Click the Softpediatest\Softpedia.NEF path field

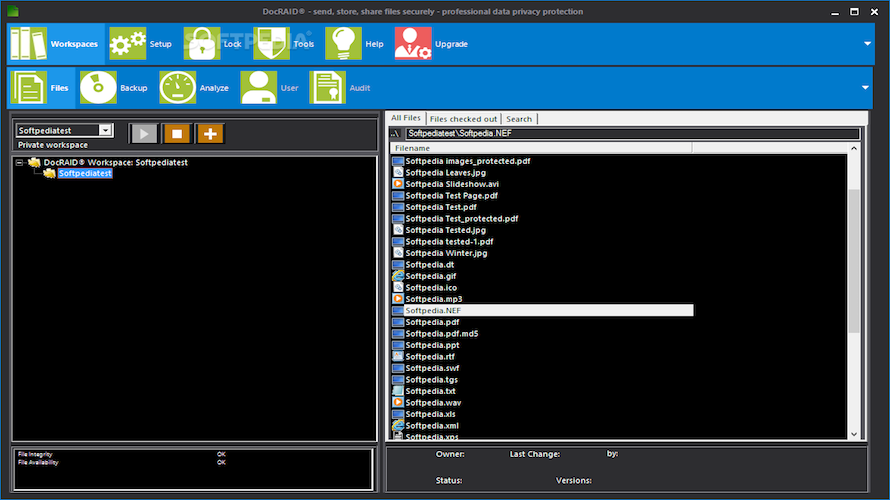pyautogui.click(x=632, y=133)
